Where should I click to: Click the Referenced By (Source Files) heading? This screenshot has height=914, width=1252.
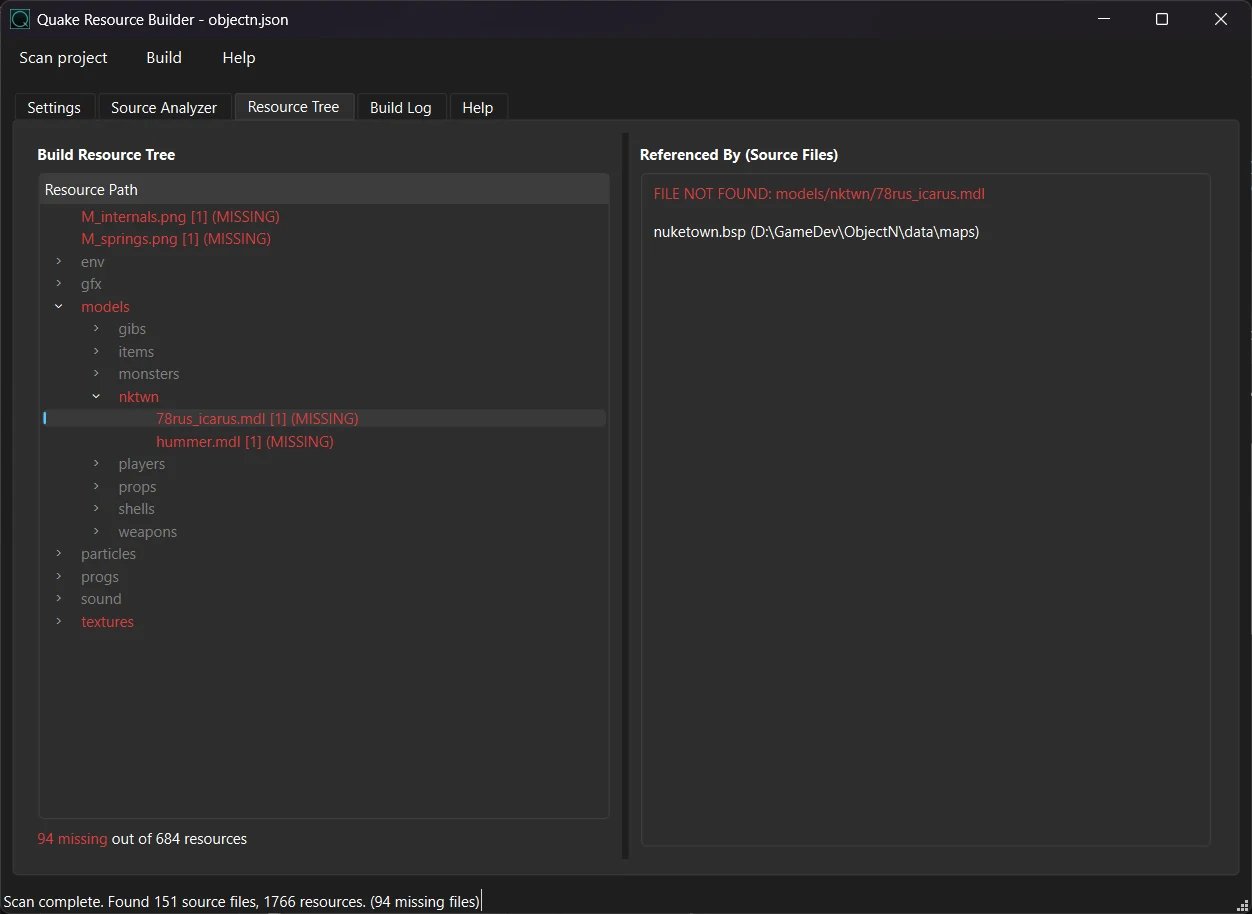coord(739,155)
